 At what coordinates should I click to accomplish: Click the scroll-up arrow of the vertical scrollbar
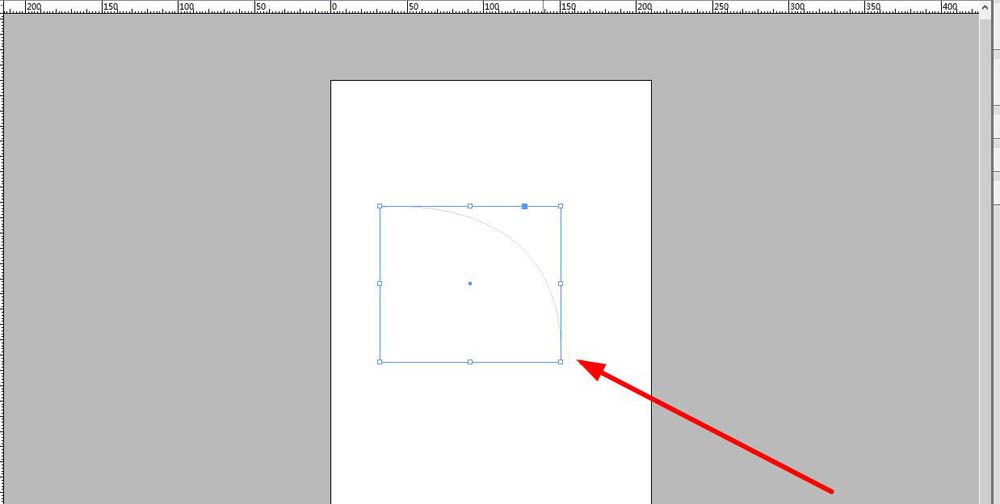pos(985,7)
